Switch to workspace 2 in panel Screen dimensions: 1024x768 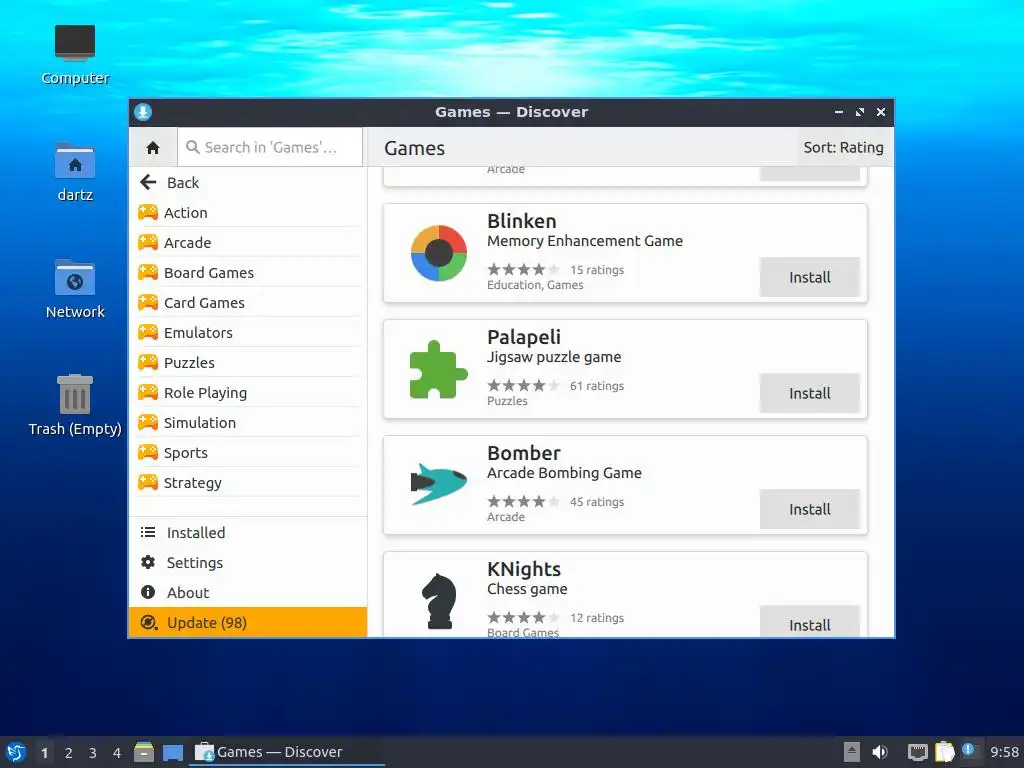(69, 753)
